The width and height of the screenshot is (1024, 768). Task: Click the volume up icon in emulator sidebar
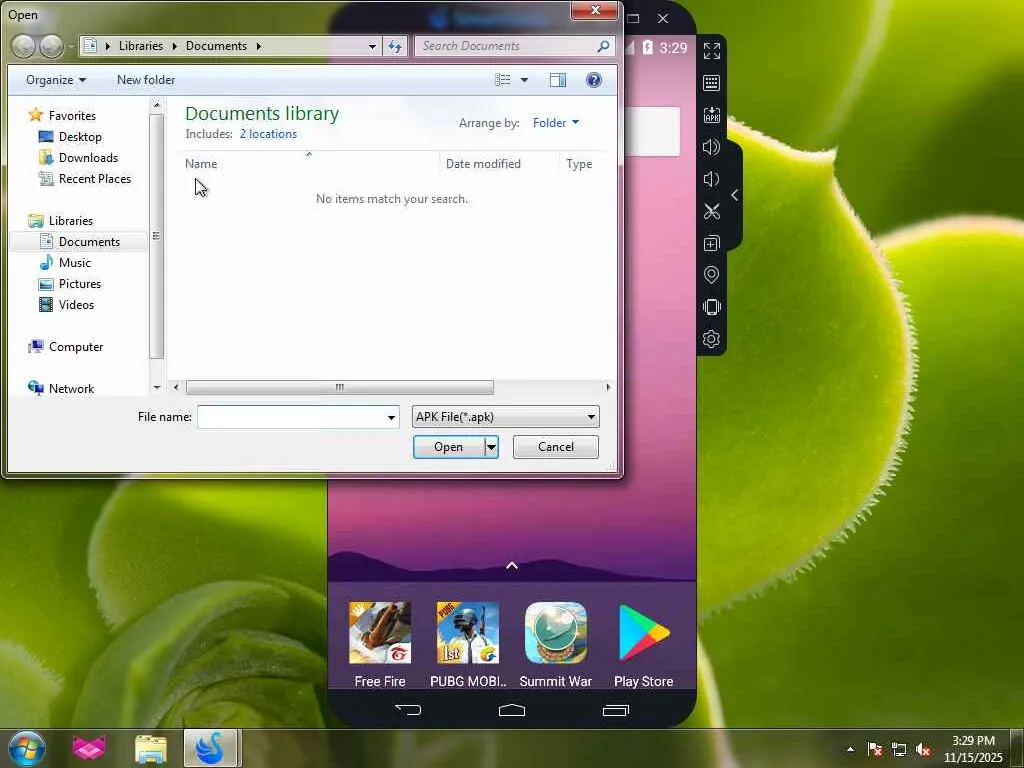coord(711,147)
